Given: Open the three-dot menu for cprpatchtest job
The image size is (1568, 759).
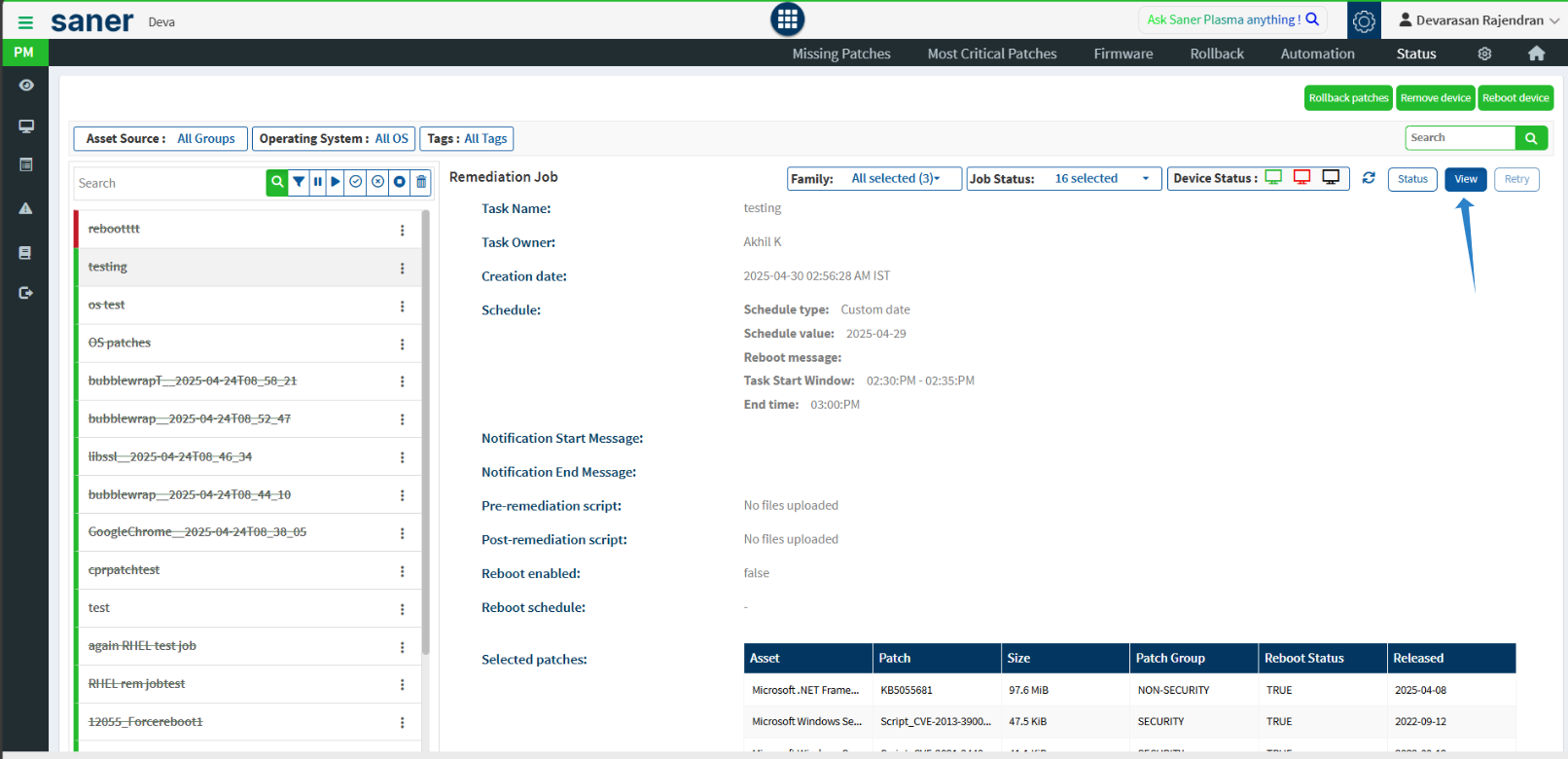Looking at the screenshot, I should tap(402, 571).
